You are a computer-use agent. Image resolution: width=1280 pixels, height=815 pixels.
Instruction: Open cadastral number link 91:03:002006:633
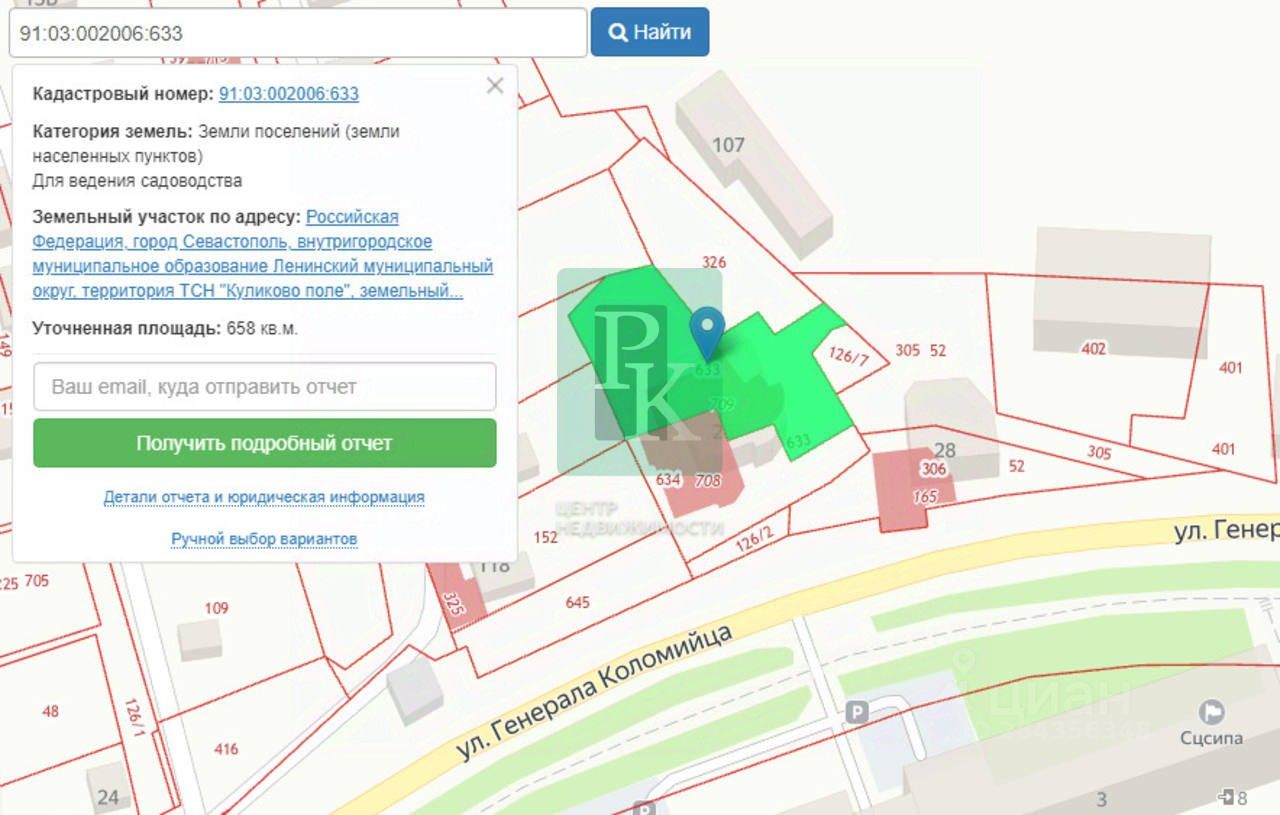(x=288, y=94)
